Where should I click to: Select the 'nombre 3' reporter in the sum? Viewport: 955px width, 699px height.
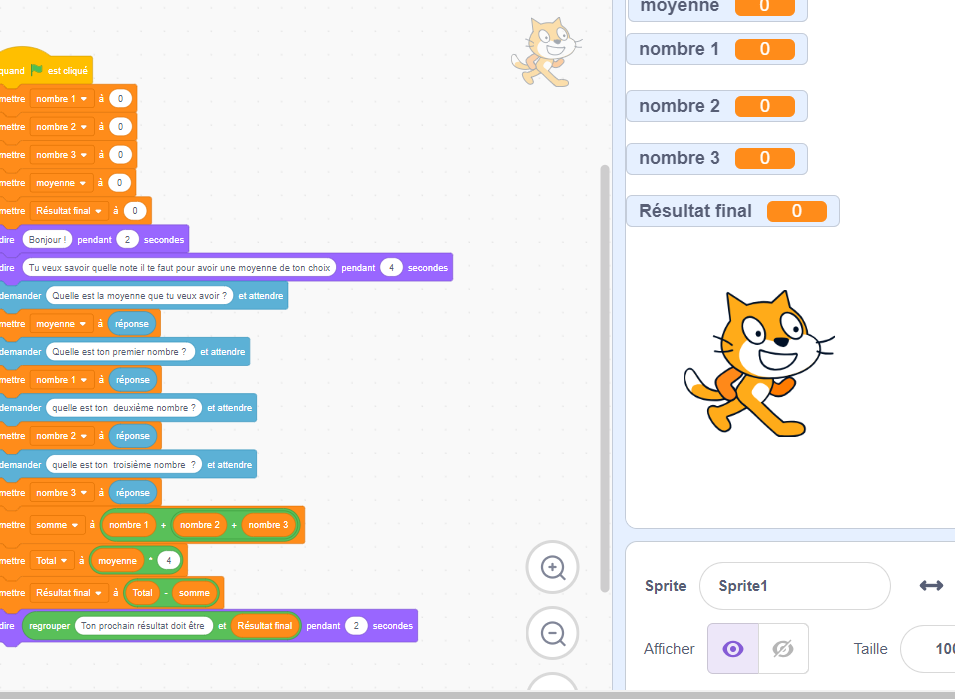point(268,525)
